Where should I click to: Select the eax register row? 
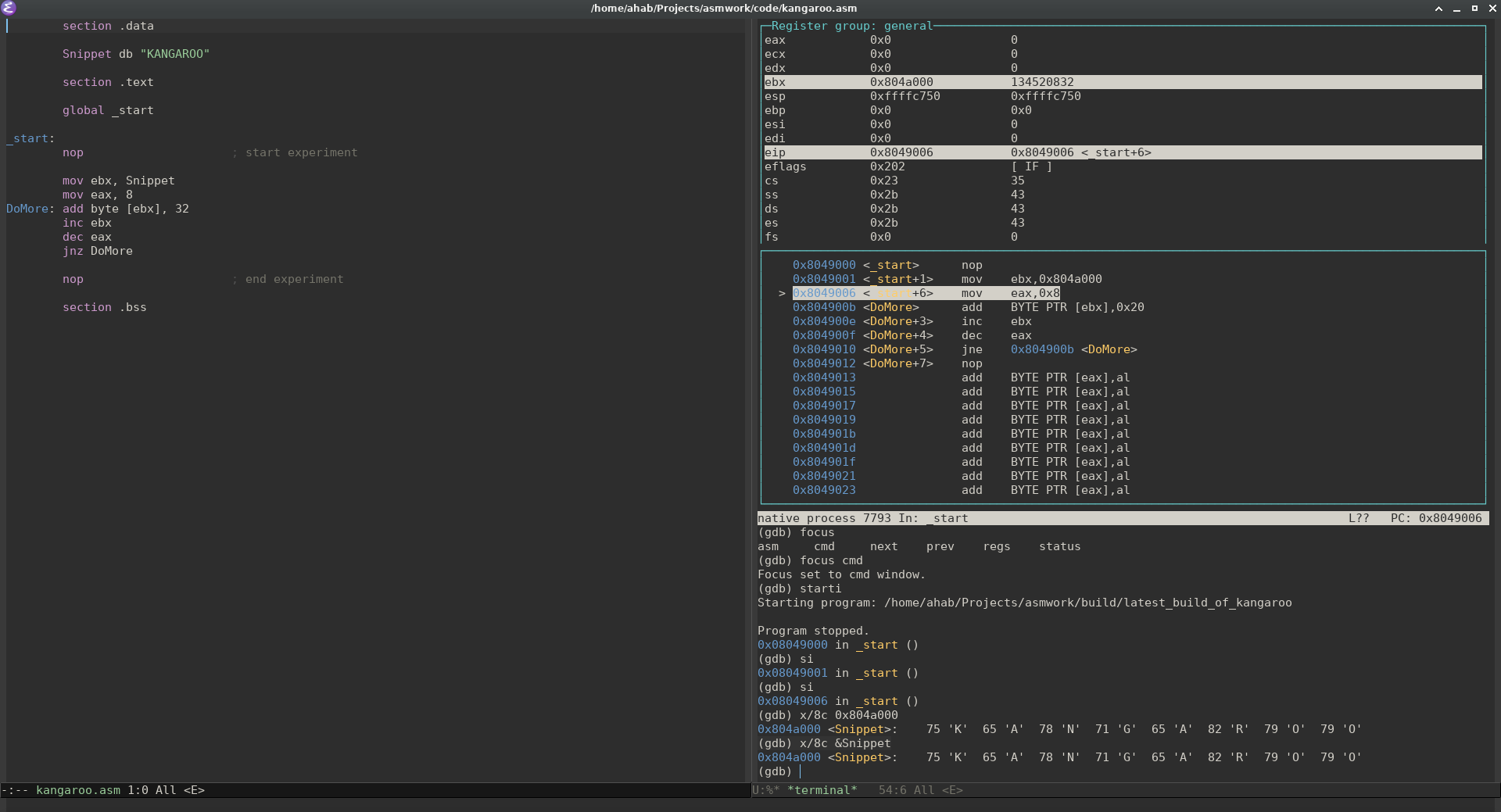pos(1123,40)
